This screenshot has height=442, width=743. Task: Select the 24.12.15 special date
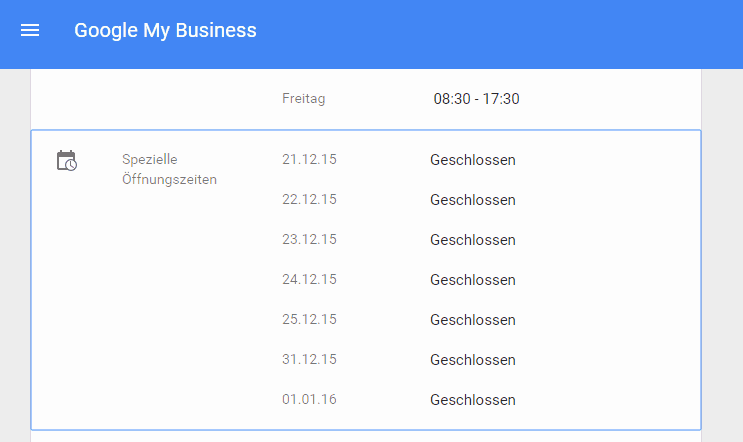point(309,279)
